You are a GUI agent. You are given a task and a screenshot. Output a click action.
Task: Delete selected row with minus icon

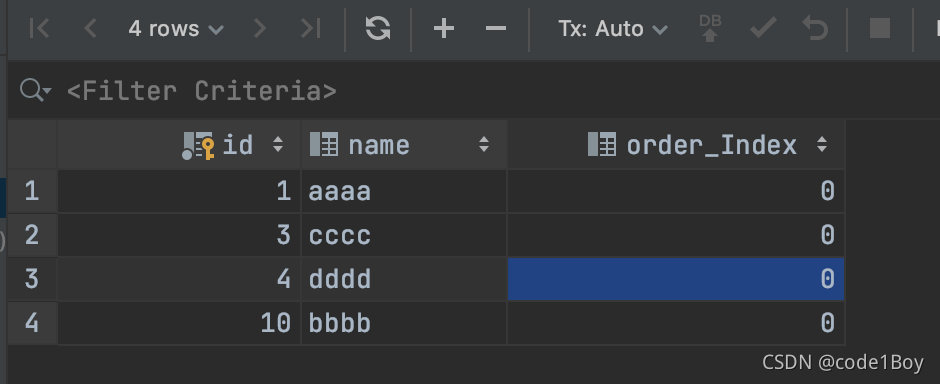(x=496, y=28)
